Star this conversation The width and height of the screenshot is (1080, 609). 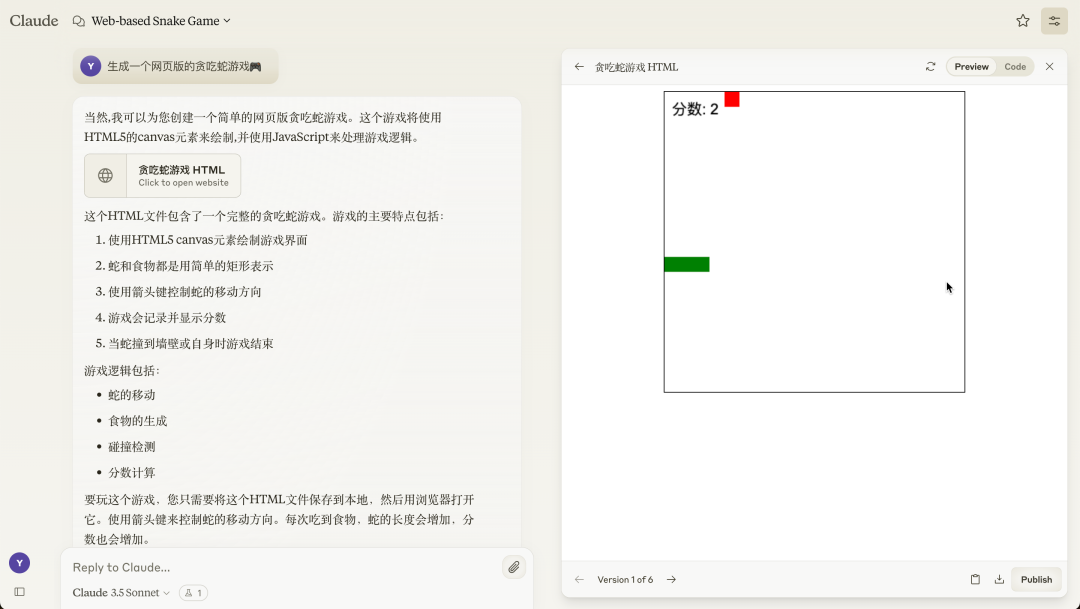pyautogui.click(x=1022, y=20)
